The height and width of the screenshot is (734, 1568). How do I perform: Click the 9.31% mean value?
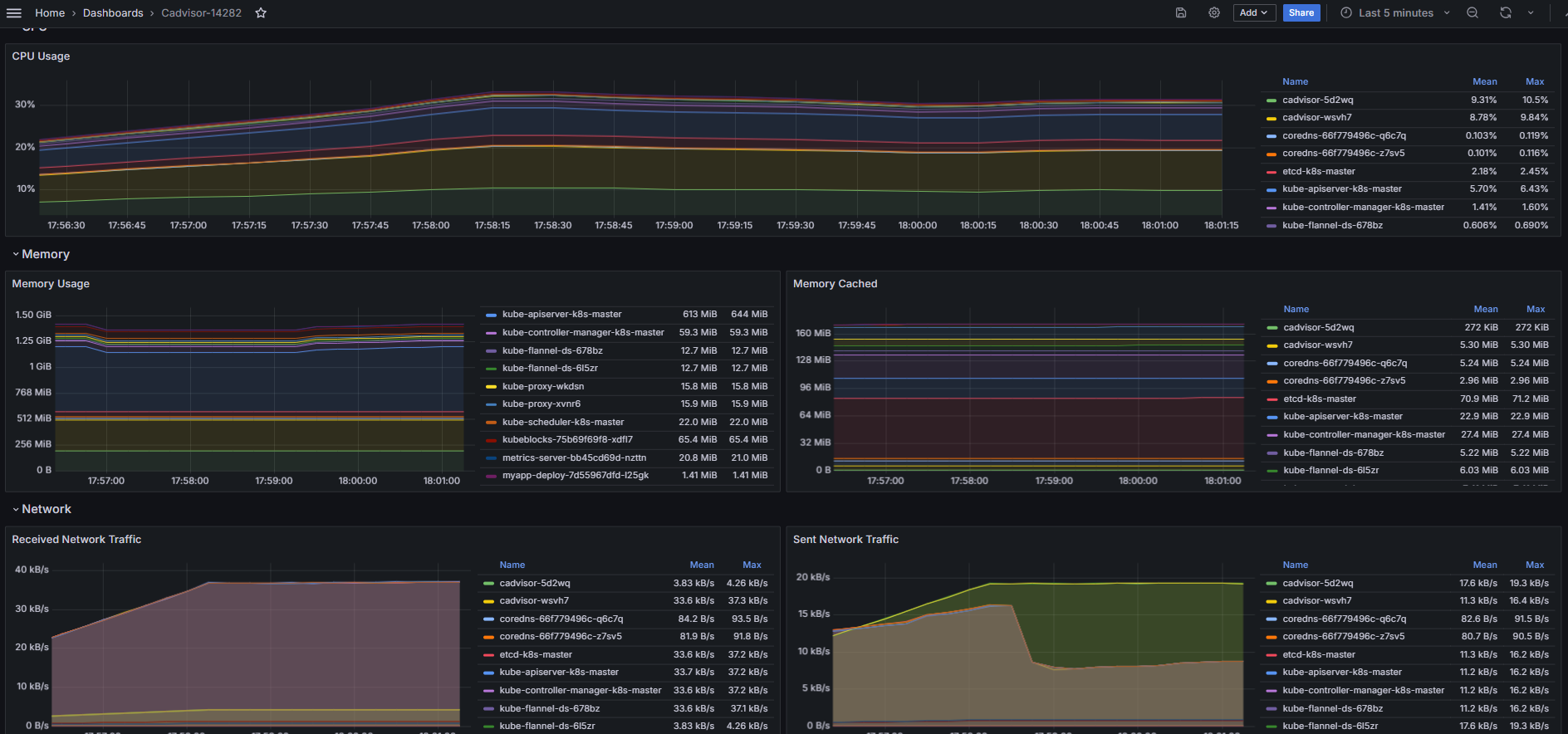pos(1483,100)
